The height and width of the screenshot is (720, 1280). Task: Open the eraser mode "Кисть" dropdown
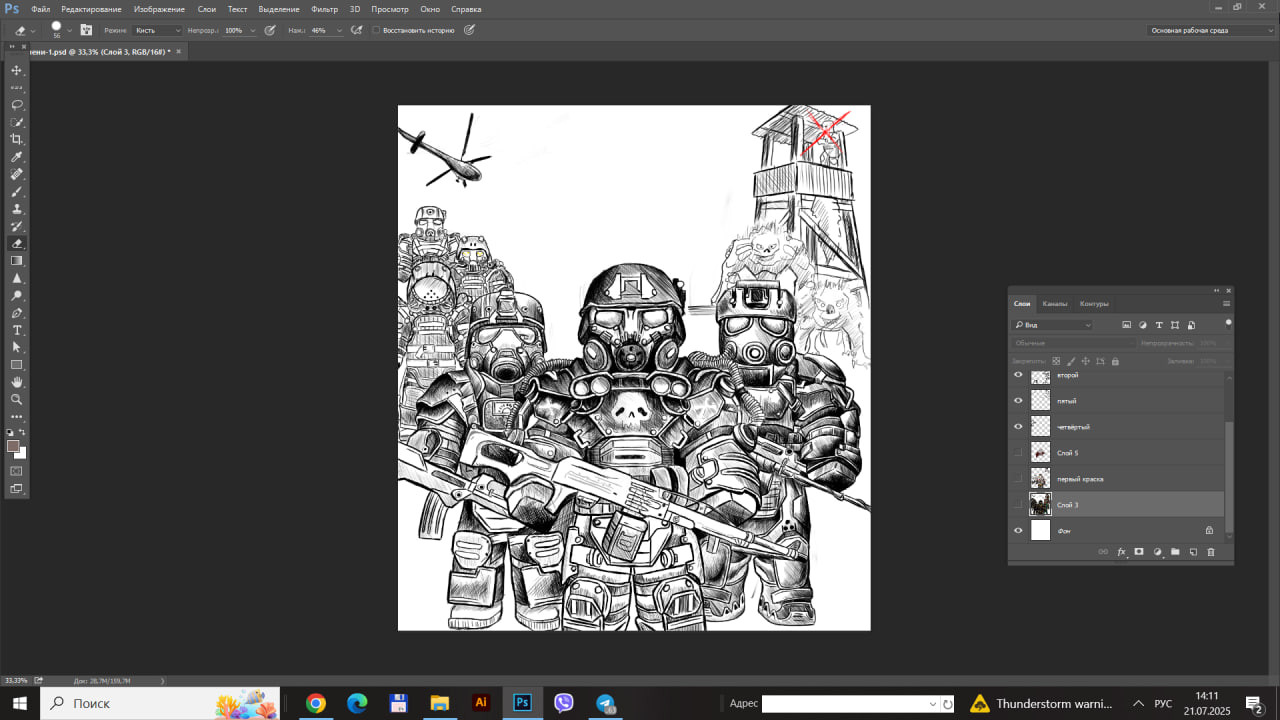pos(158,30)
